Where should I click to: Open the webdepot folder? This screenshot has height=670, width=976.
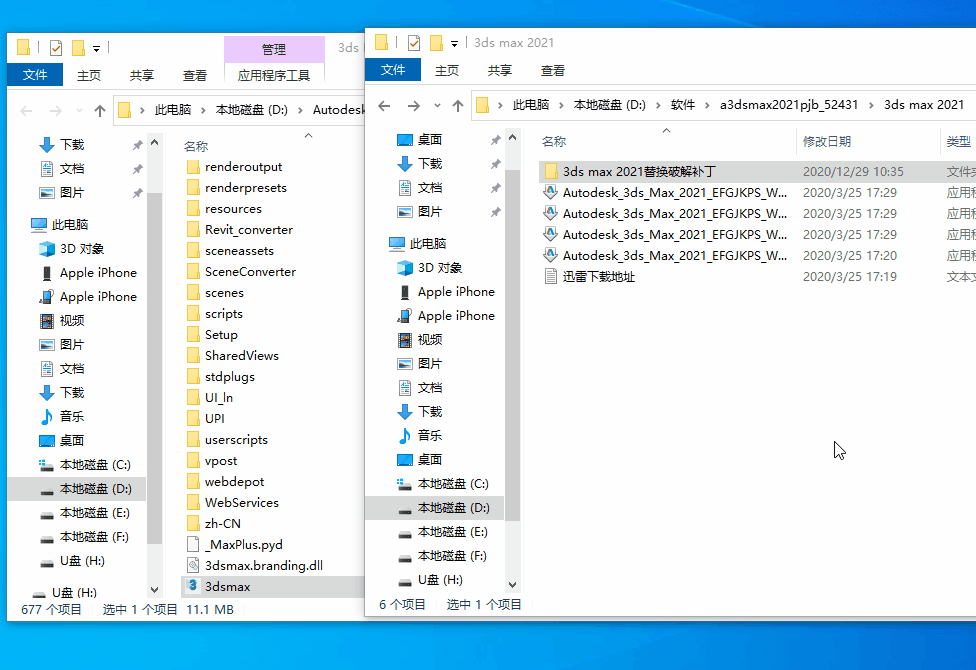(x=234, y=481)
